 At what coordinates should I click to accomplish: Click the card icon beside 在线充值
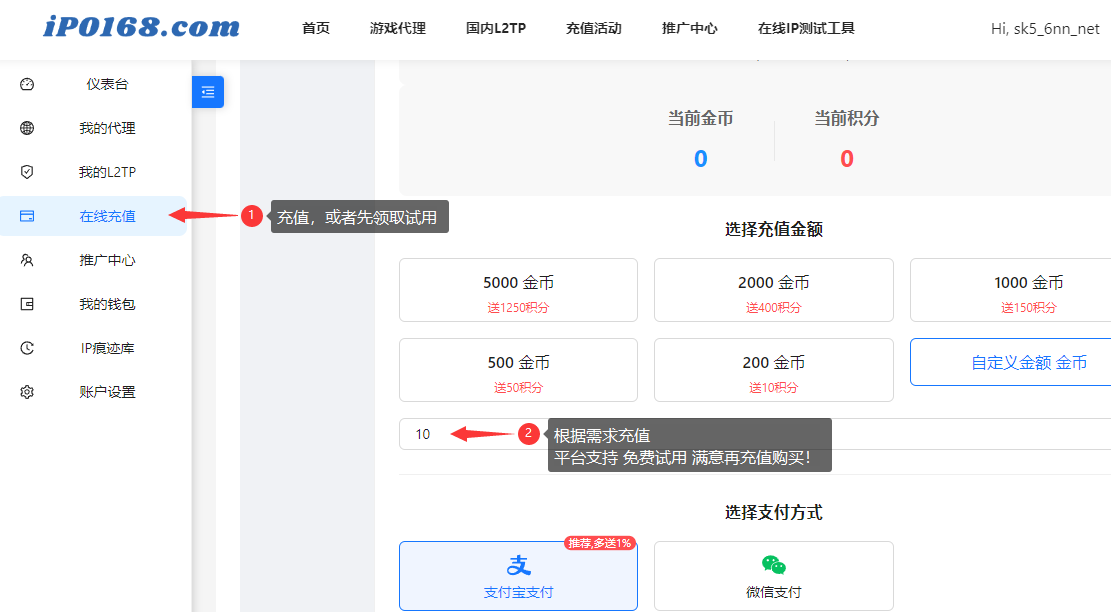tap(27, 216)
